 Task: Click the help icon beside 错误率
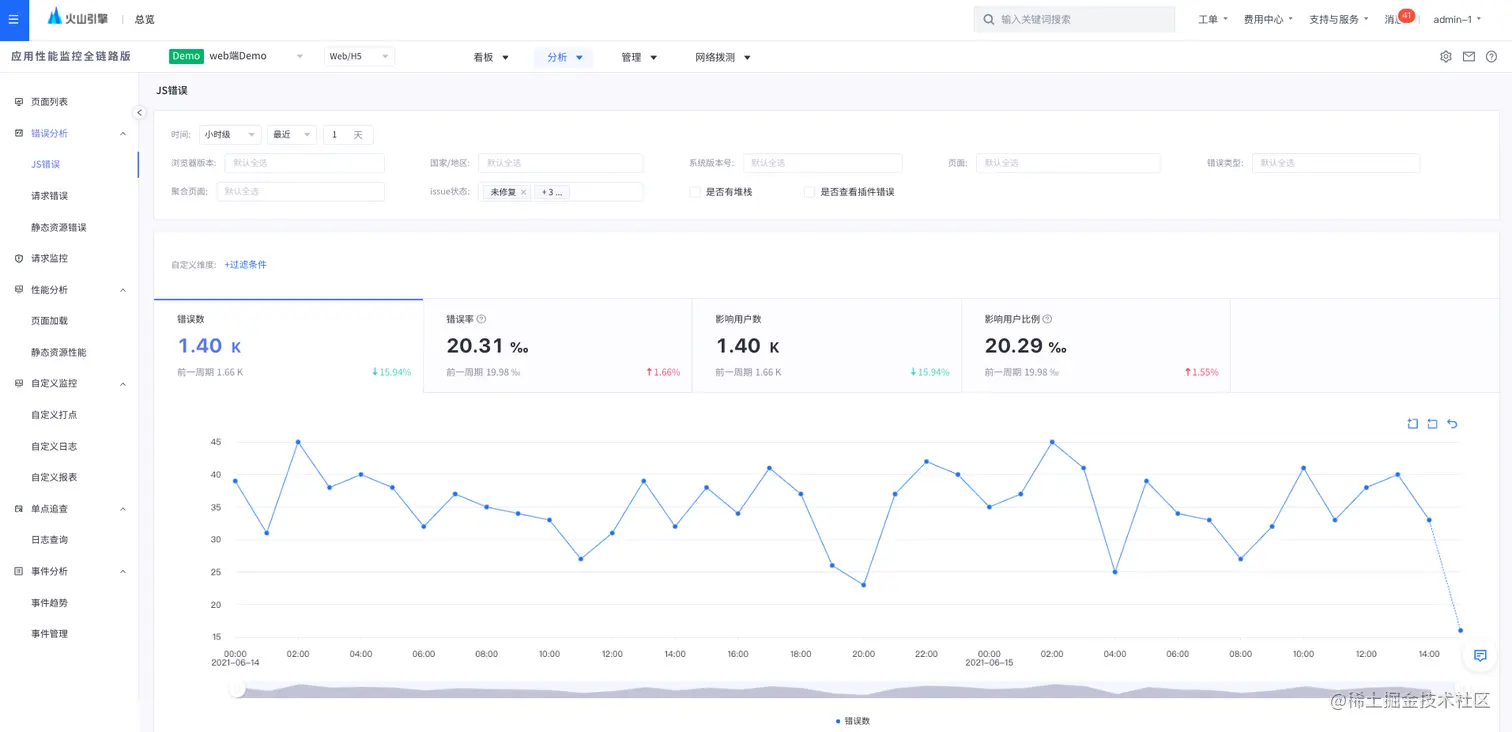481,319
